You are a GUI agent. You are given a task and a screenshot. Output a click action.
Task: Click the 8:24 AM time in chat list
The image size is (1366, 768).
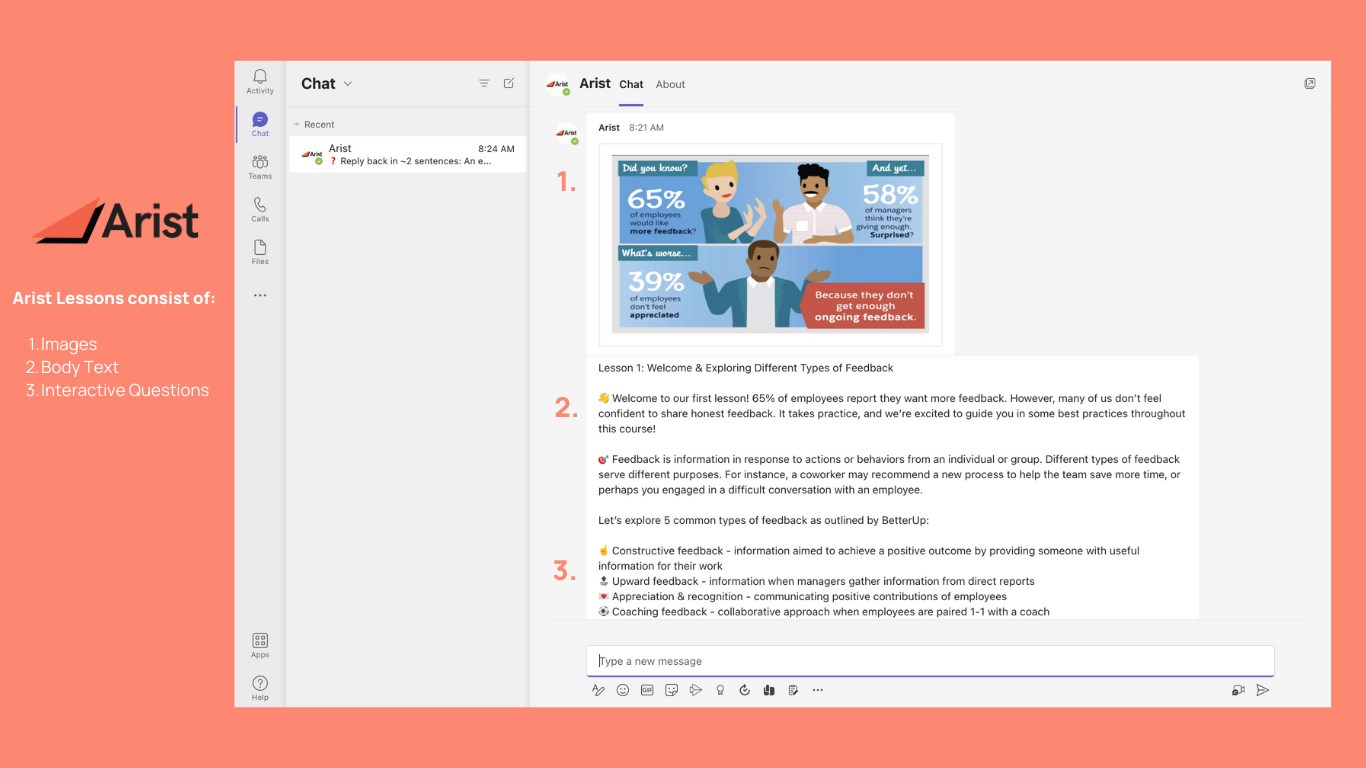pos(496,149)
